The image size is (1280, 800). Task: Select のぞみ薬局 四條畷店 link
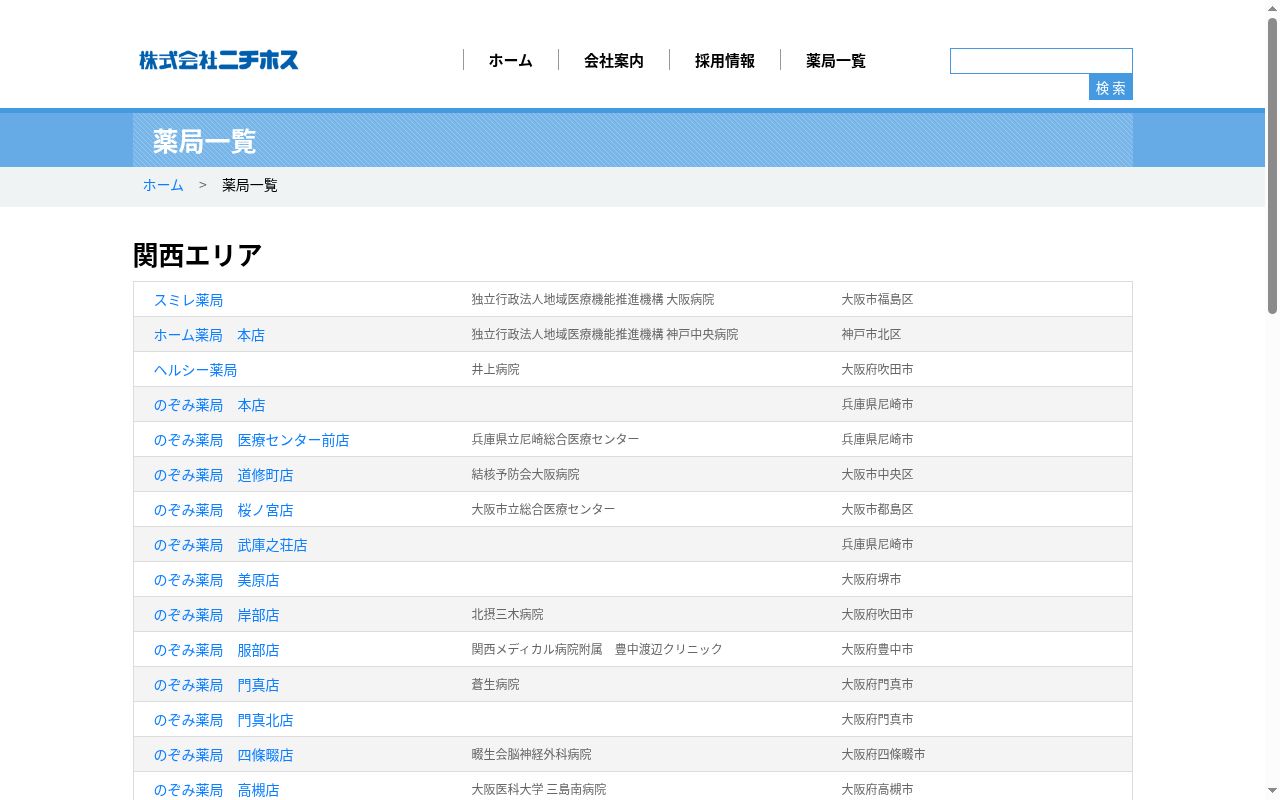223,755
